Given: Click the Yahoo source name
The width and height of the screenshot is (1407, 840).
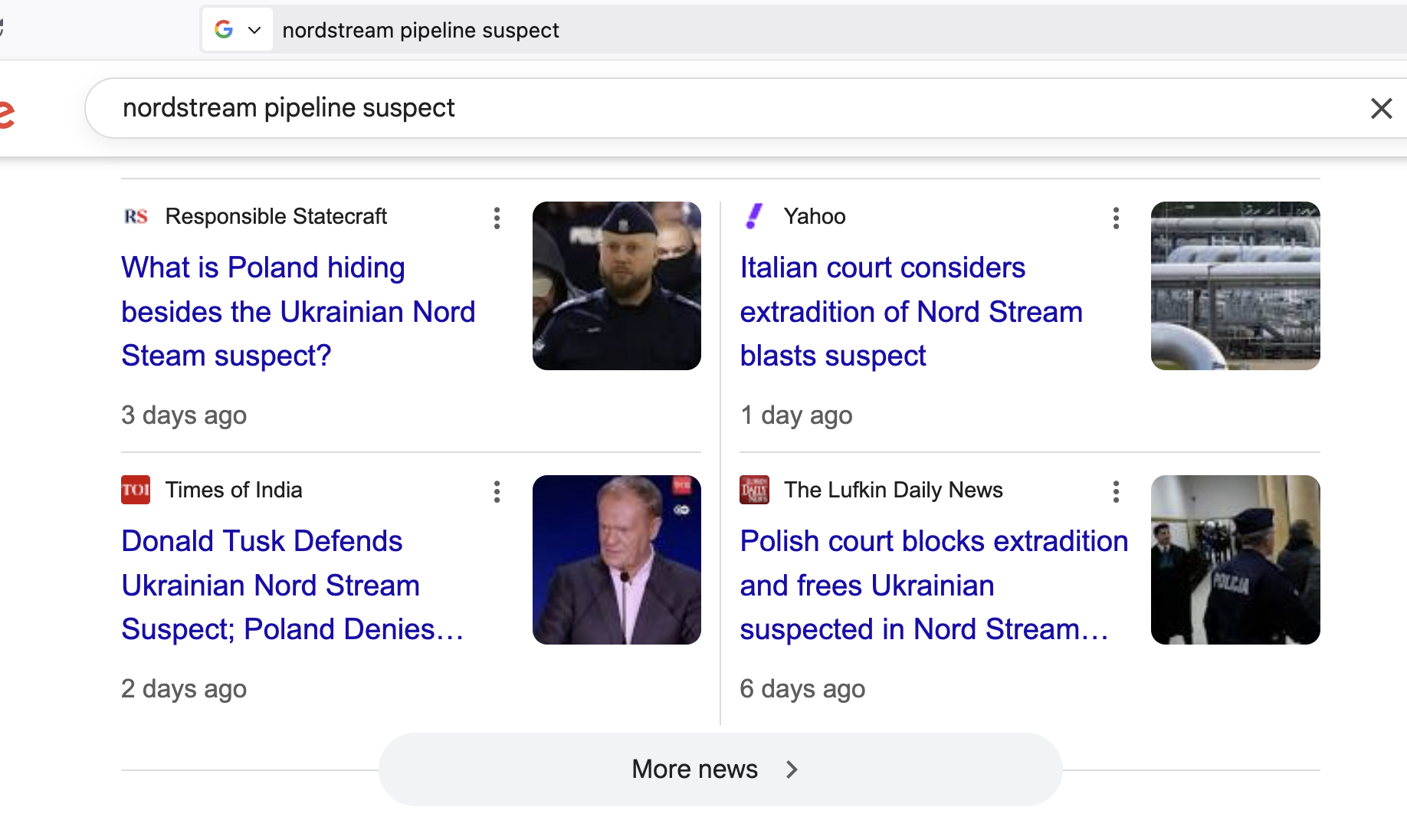Looking at the screenshot, I should [815, 216].
